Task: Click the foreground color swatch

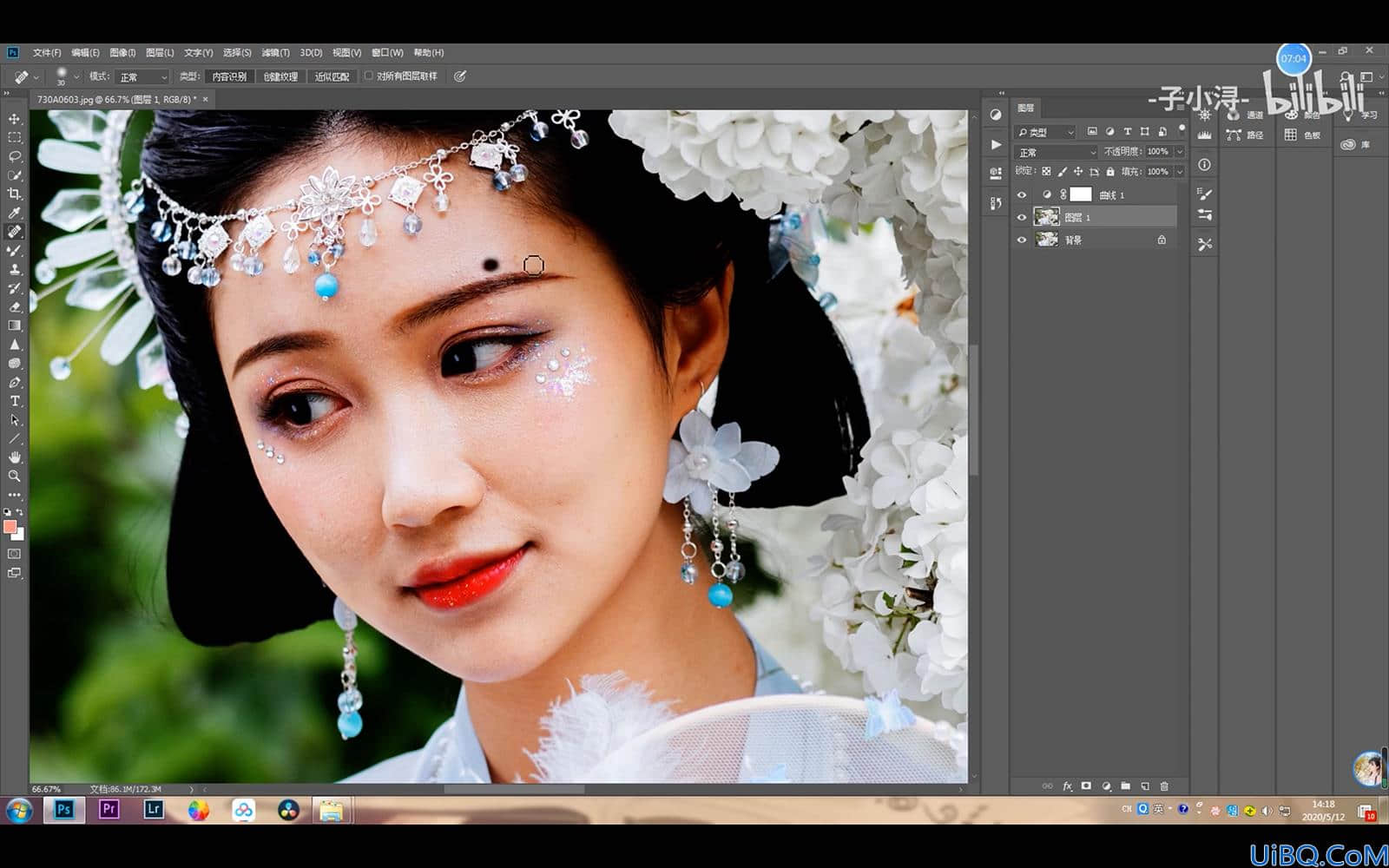Action: point(10,527)
